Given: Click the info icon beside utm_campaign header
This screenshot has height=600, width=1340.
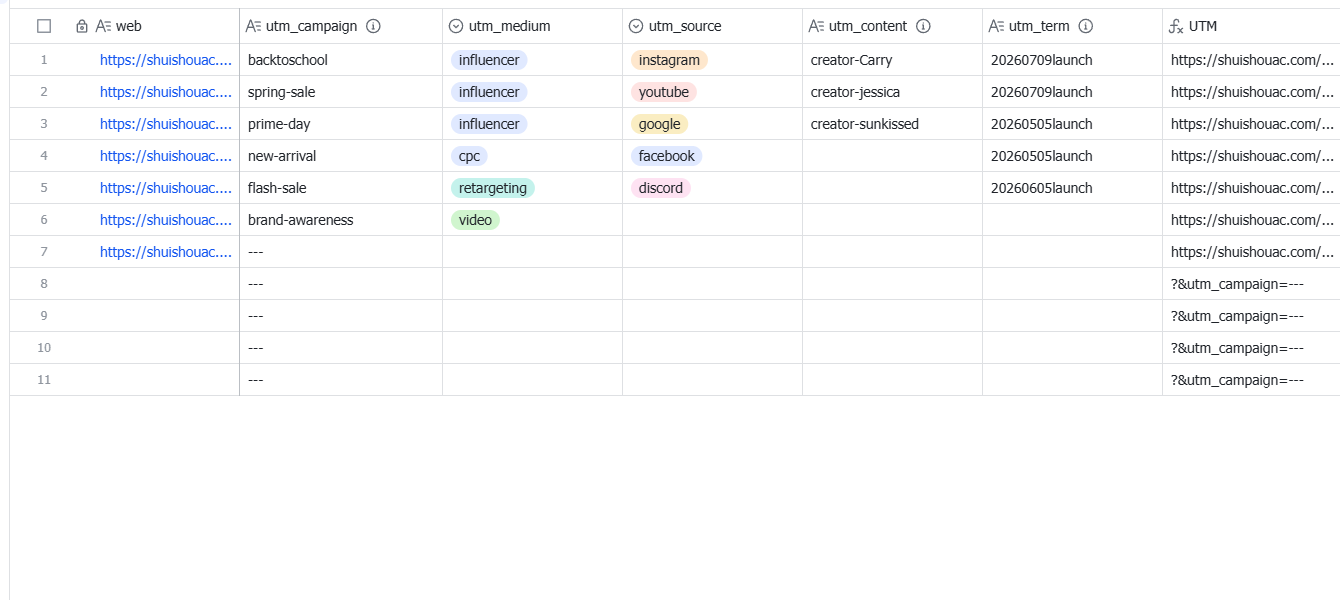Looking at the screenshot, I should pos(374,27).
